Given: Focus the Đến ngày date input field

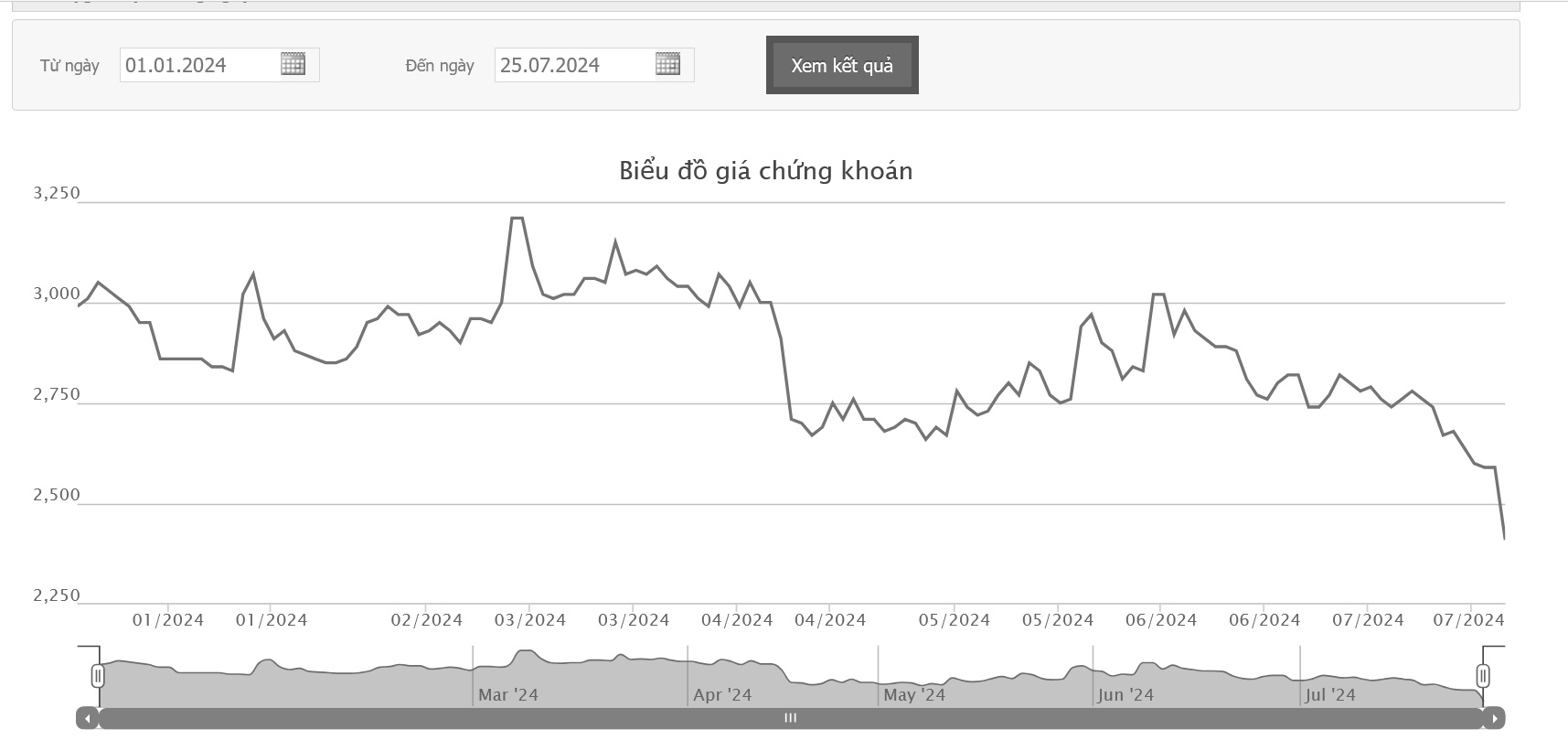Looking at the screenshot, I should (572, 65).
